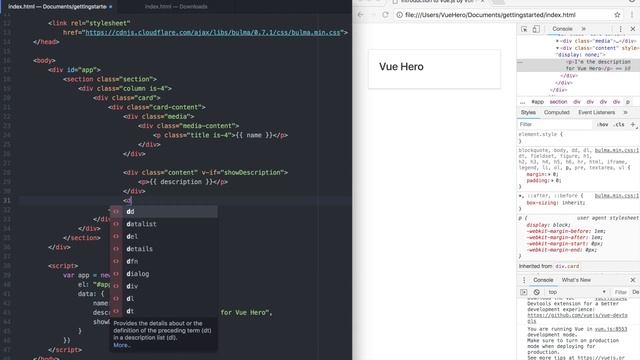Choose dd from the autocomplete list
640x360 pixels.
[x=164, y=211]
